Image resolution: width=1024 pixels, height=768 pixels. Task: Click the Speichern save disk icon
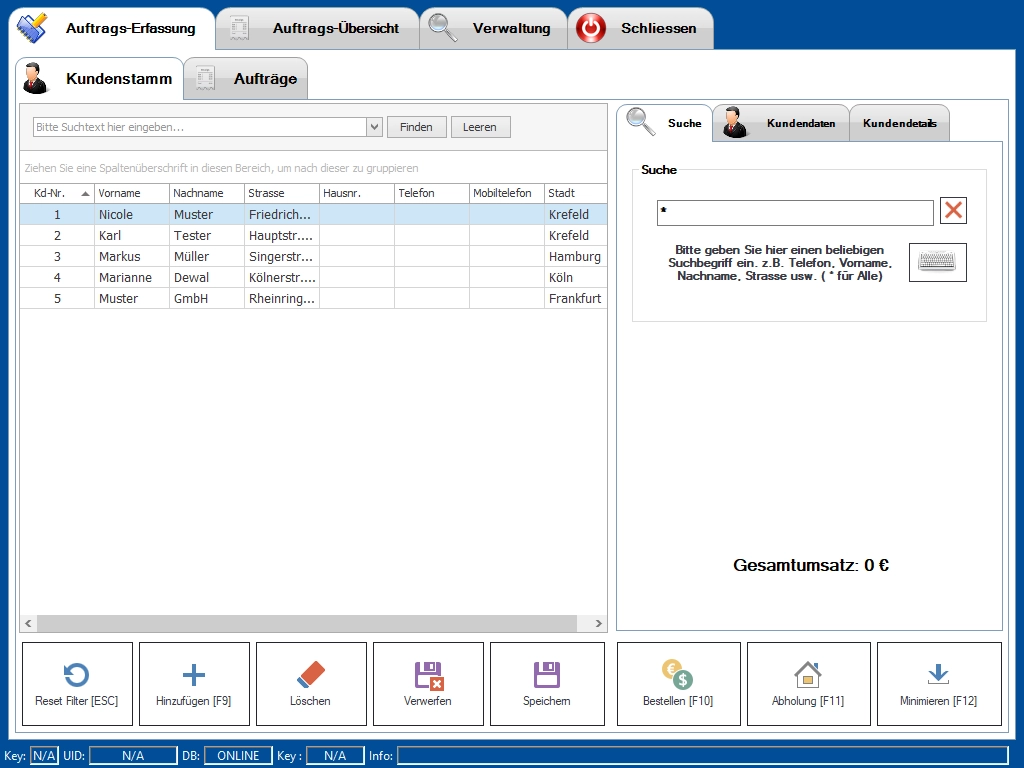click(546, 674)
